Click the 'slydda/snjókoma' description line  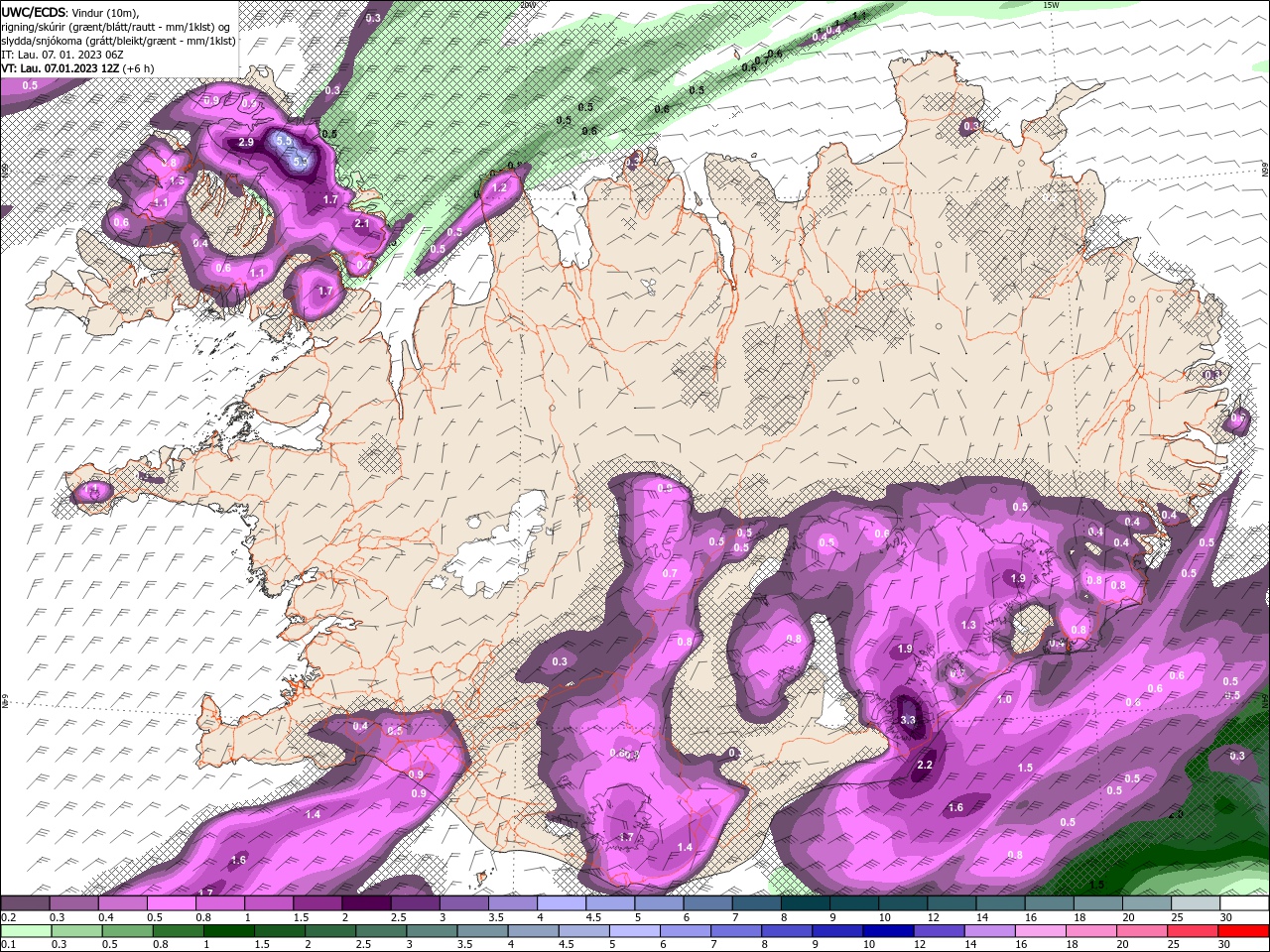click(x=118, y=41)
